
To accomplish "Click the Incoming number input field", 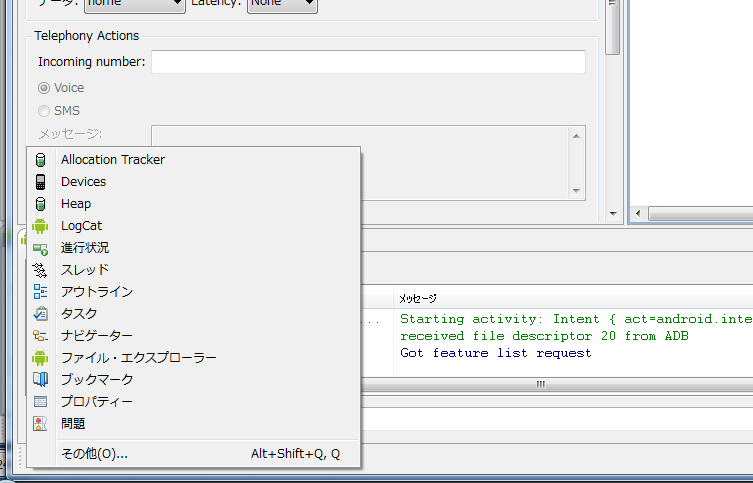I will [x=368, y=62].
